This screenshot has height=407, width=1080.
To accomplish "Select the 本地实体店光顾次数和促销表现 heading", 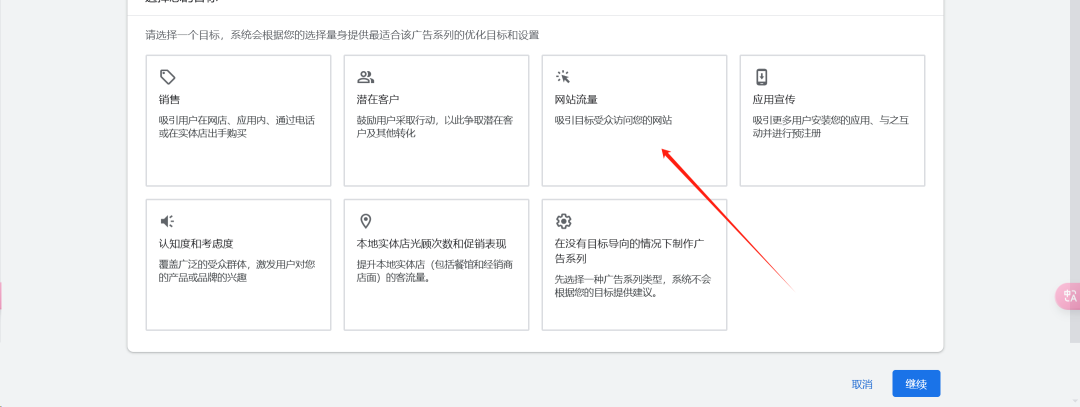I will pos(431,244).
